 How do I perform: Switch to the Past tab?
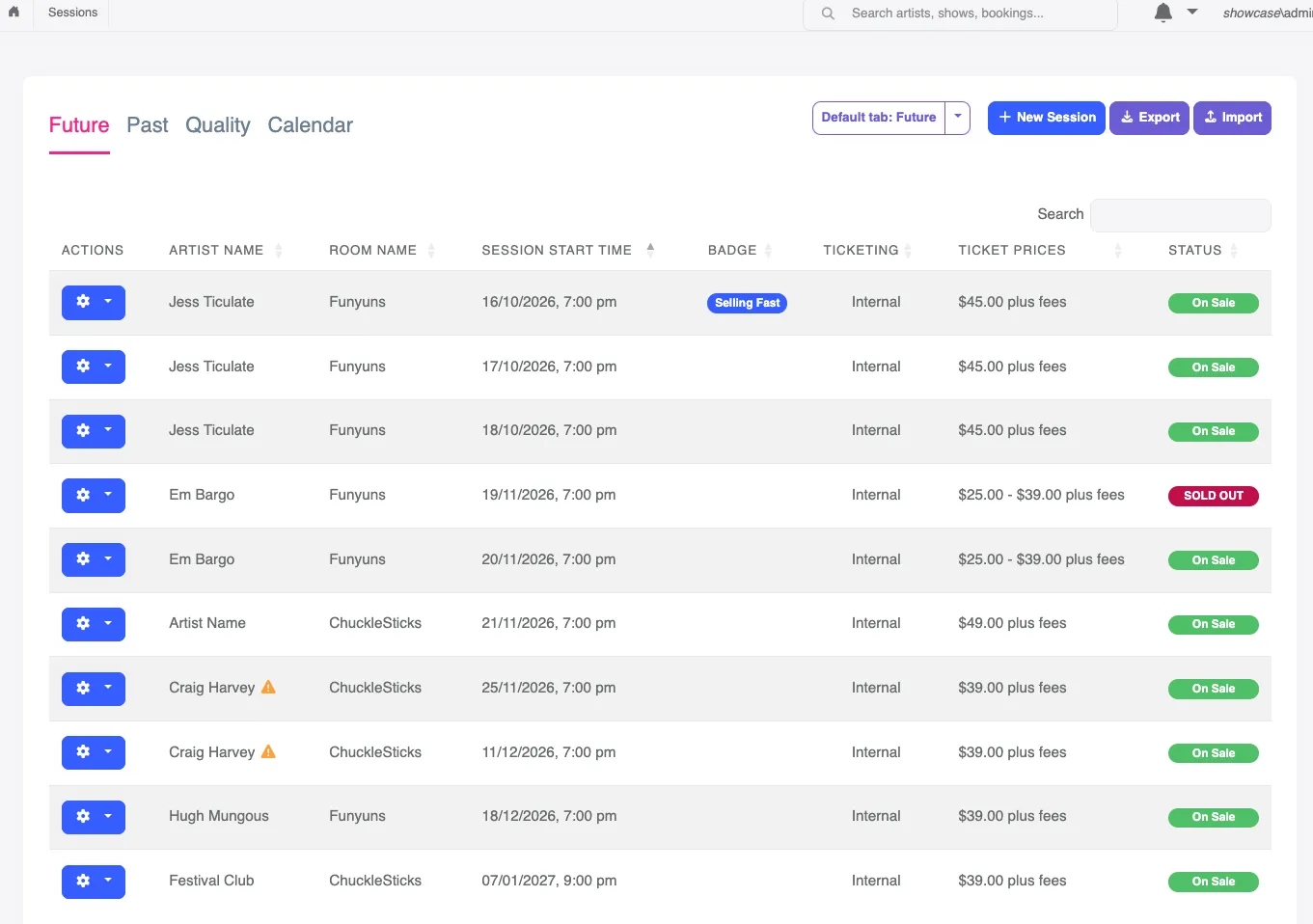[148, 125]
